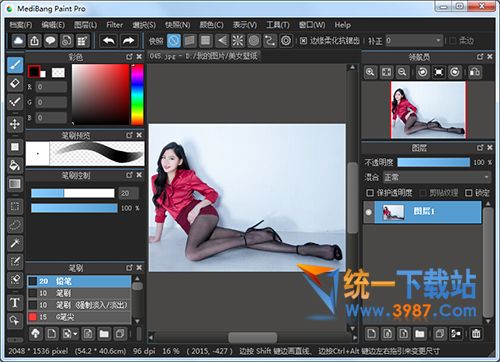Enable the 保护透明度 checkbox

[x=370, y=193]
